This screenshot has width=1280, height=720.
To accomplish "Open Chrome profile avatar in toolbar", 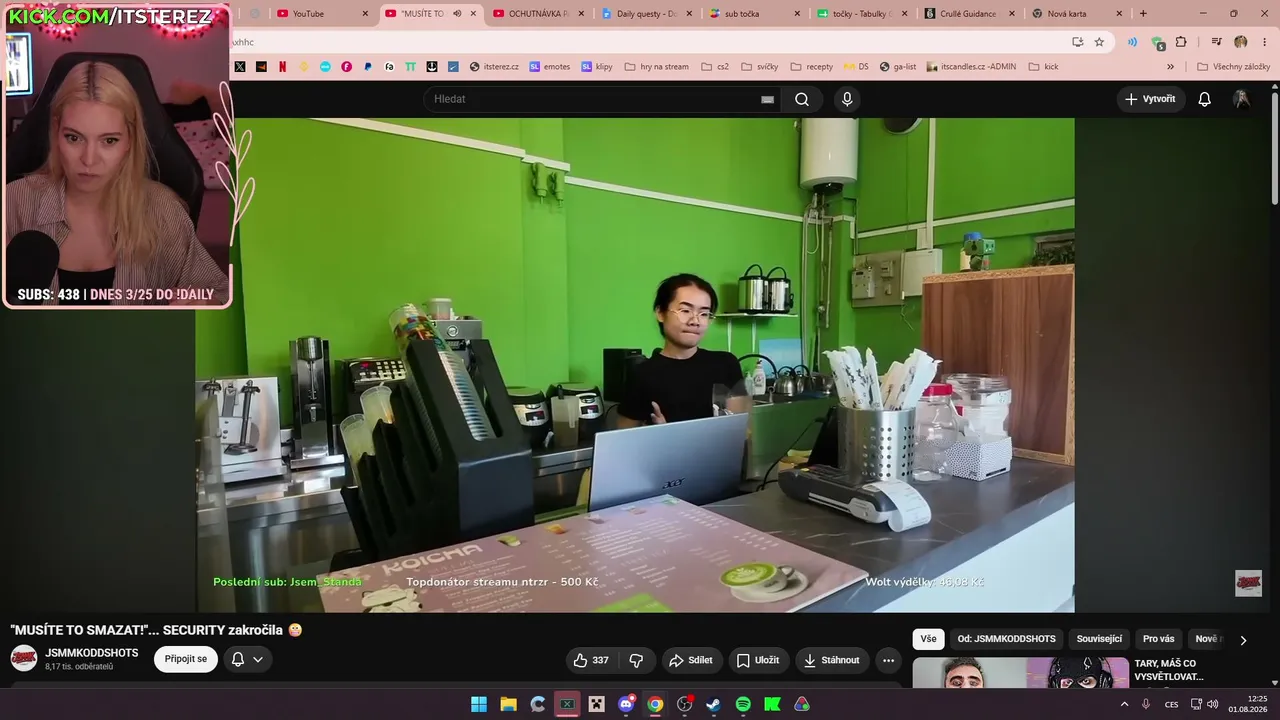I will [x=1241, y=42].
